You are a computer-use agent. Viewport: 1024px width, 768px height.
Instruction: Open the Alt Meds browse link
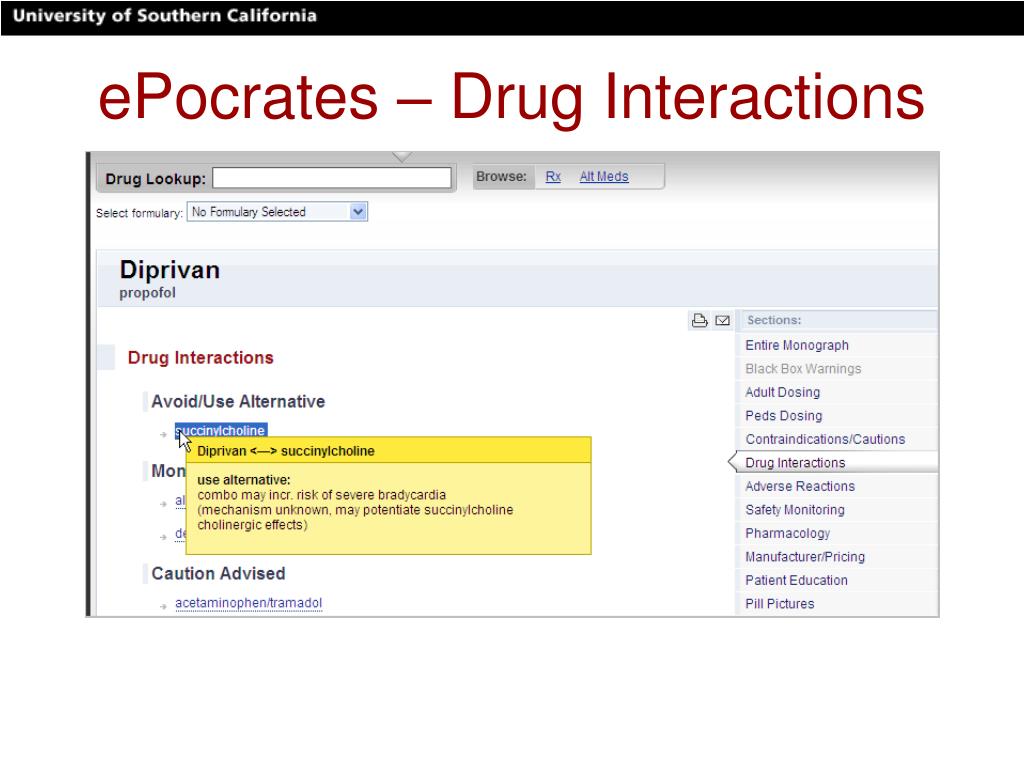604,176
